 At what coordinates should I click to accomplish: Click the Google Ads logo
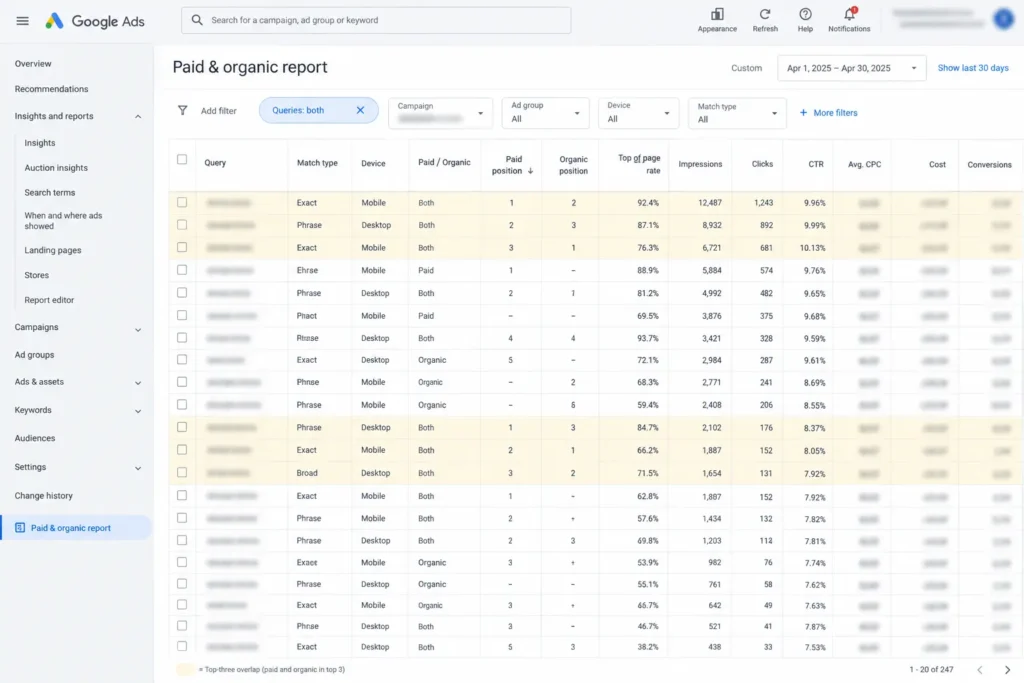[95, 21]
